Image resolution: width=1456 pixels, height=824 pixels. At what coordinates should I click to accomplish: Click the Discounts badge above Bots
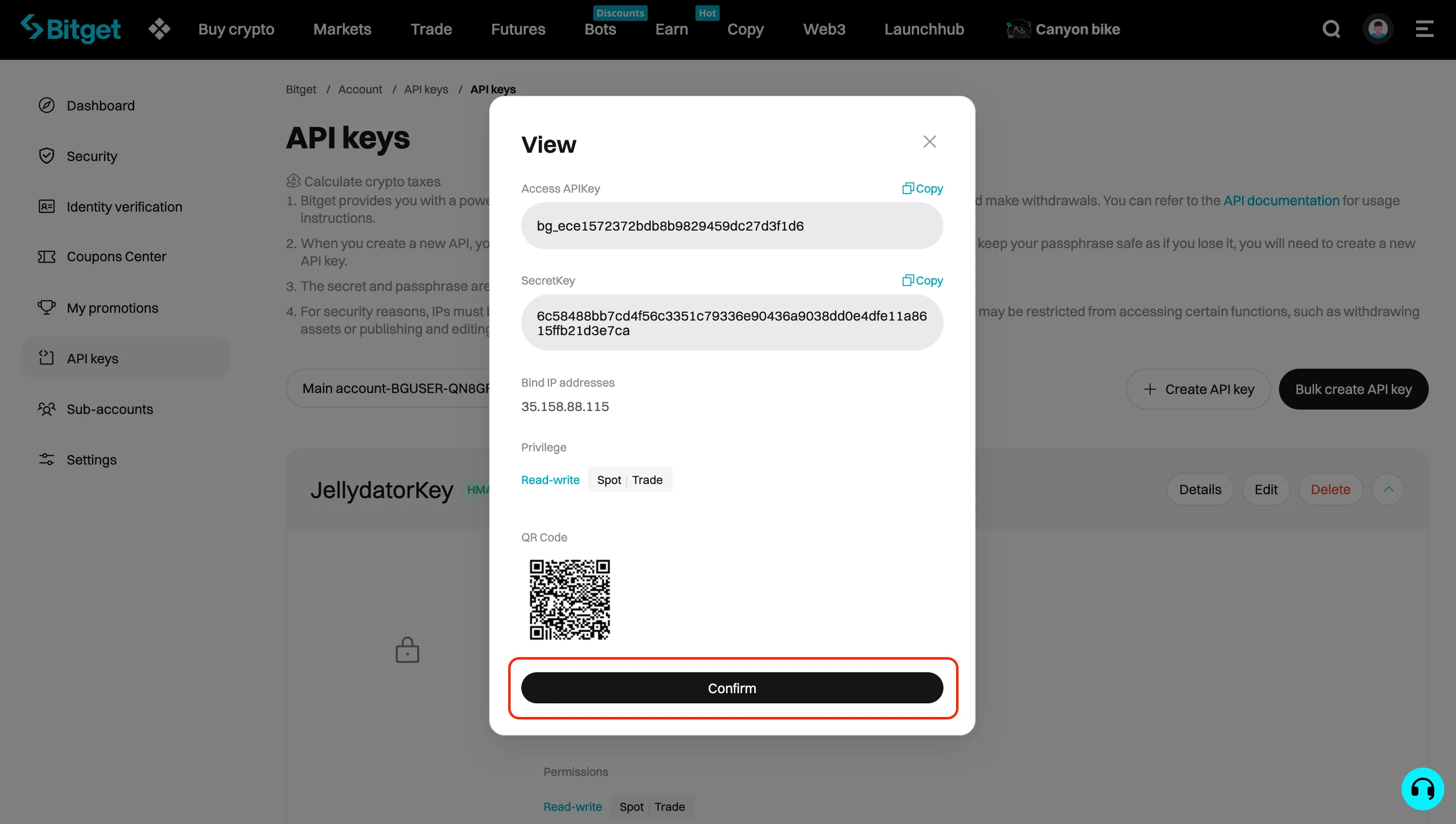tap(620, 13)
